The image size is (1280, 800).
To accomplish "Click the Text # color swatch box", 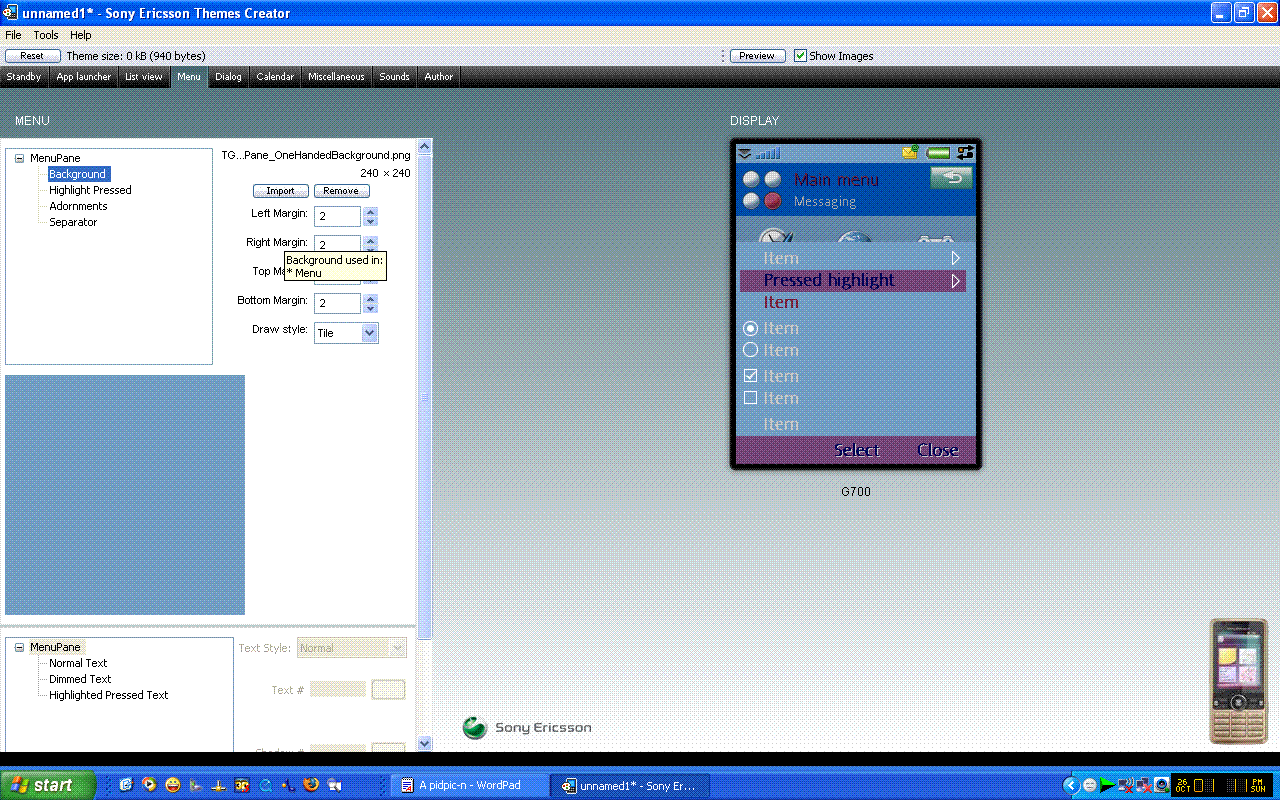I will [388, 689].
